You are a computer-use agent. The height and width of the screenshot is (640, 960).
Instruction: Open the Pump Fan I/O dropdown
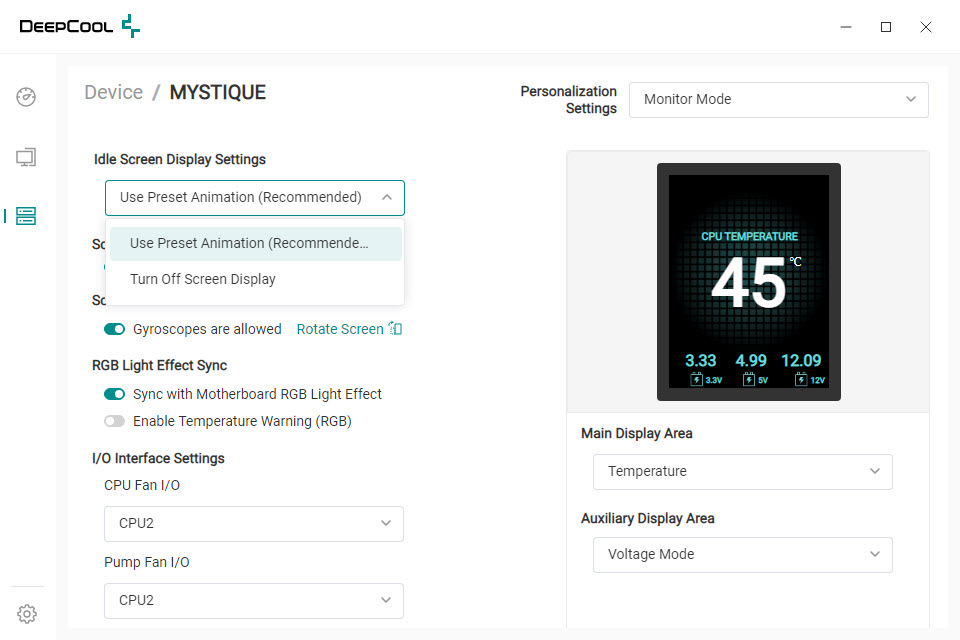click(254, 601)
